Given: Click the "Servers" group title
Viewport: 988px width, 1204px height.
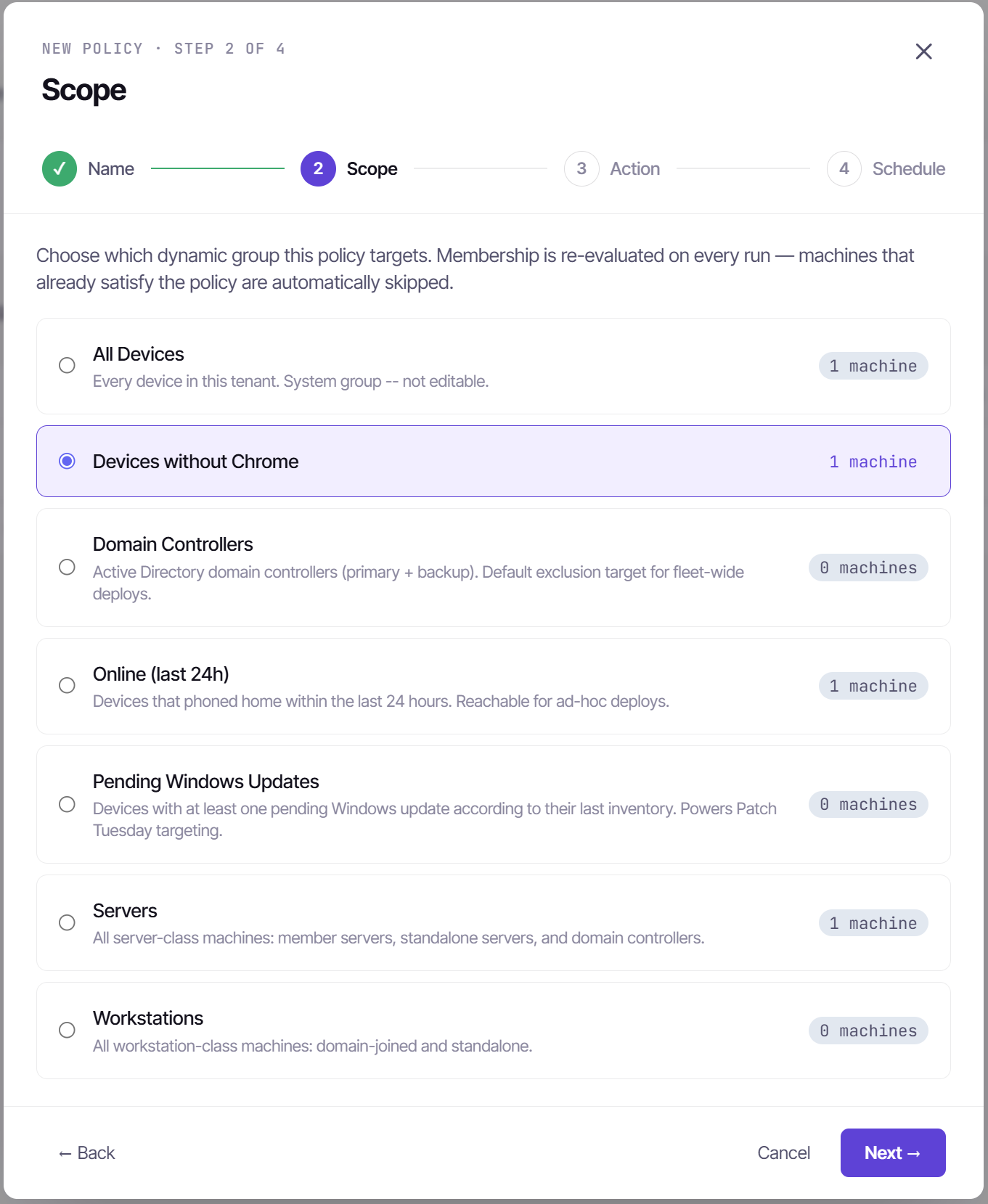Looking at the screenshot, I should 125,911.
